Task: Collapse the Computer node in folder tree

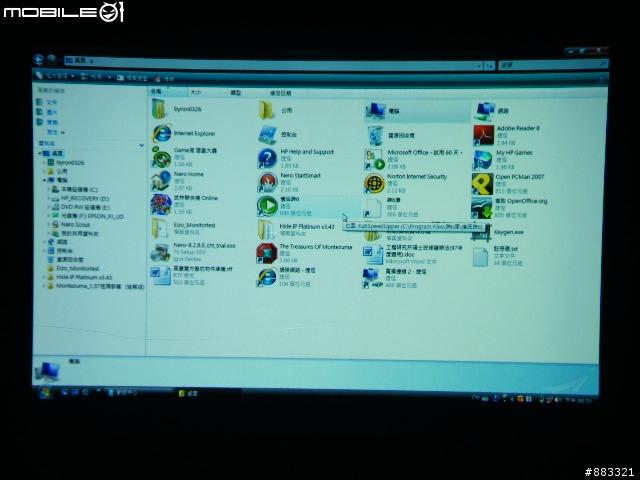Action: point(44,180)
